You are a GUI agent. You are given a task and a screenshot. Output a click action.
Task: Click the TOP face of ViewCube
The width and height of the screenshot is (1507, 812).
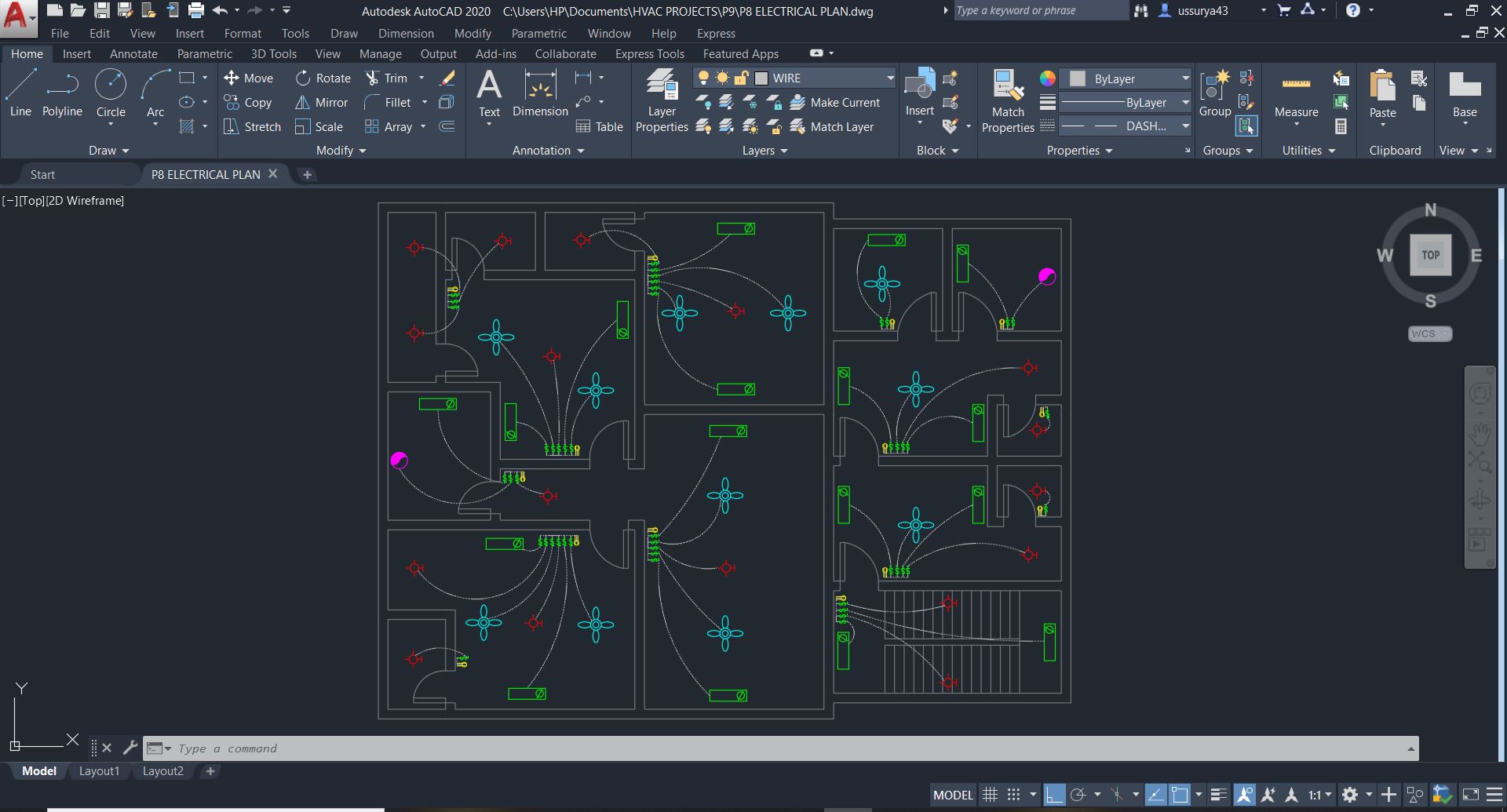pos(1430,255)
